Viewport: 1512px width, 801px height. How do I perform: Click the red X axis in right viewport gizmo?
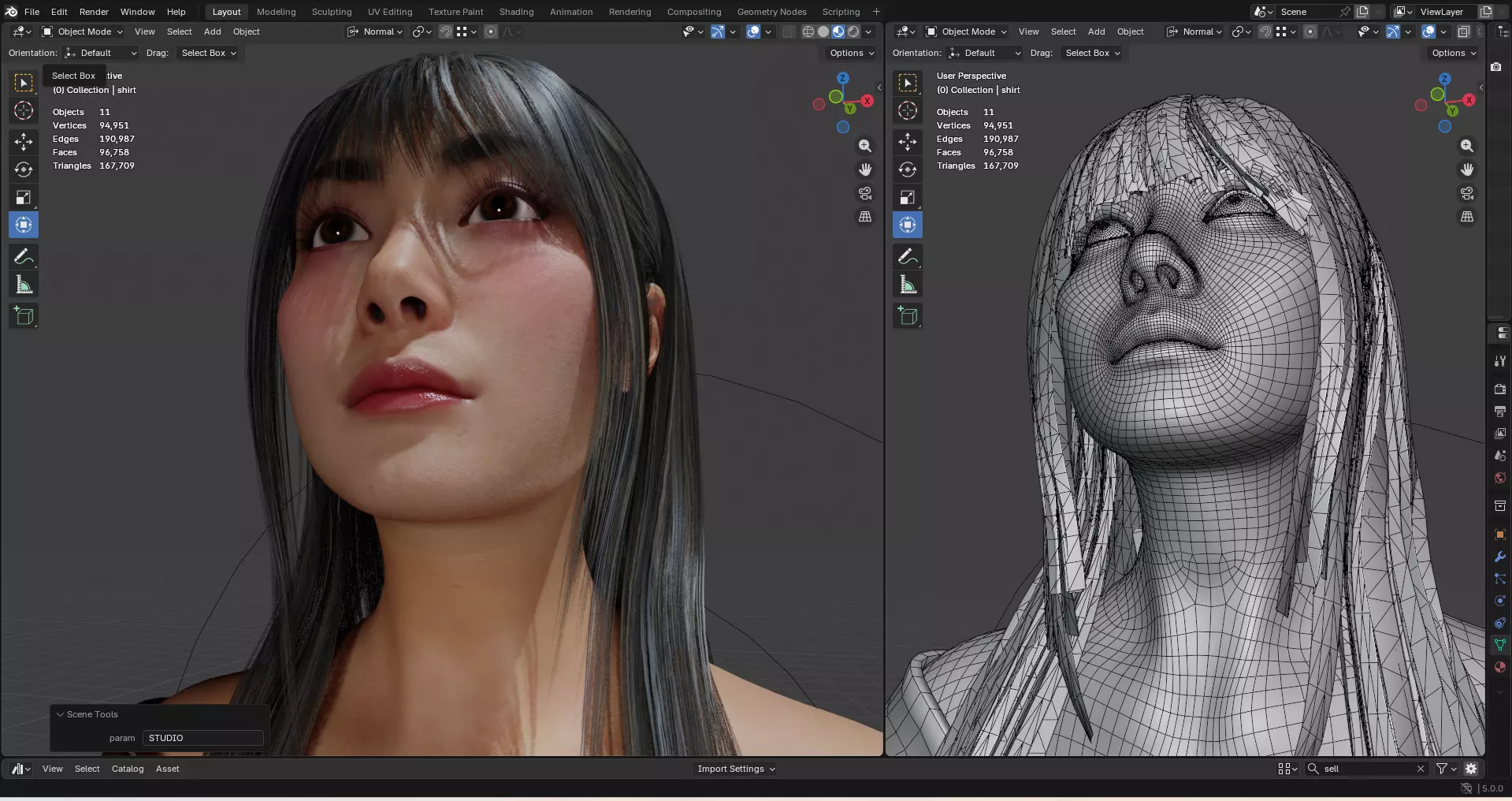(x=1469, y=100)
